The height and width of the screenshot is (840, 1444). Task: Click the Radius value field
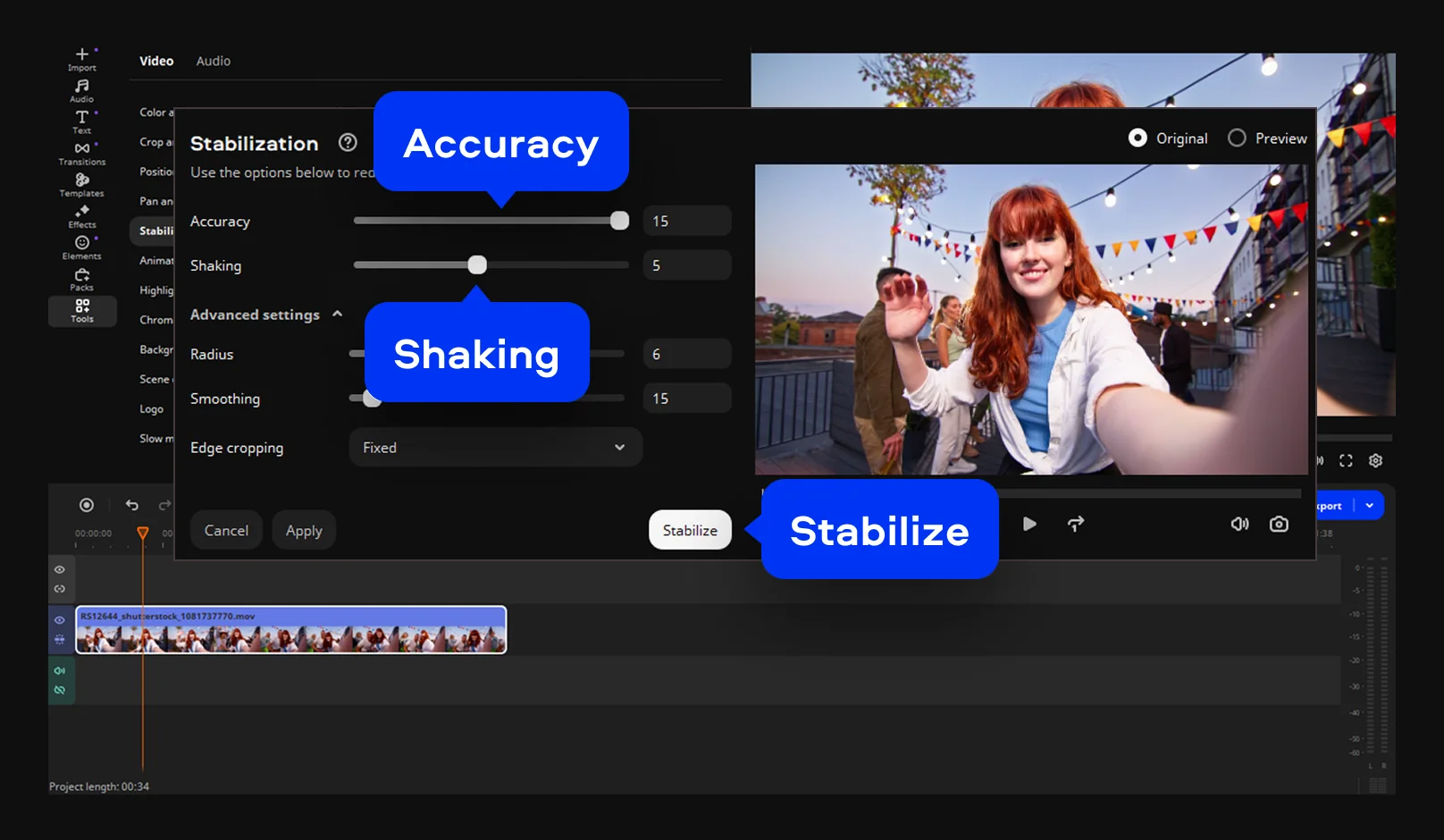[687, 354]
